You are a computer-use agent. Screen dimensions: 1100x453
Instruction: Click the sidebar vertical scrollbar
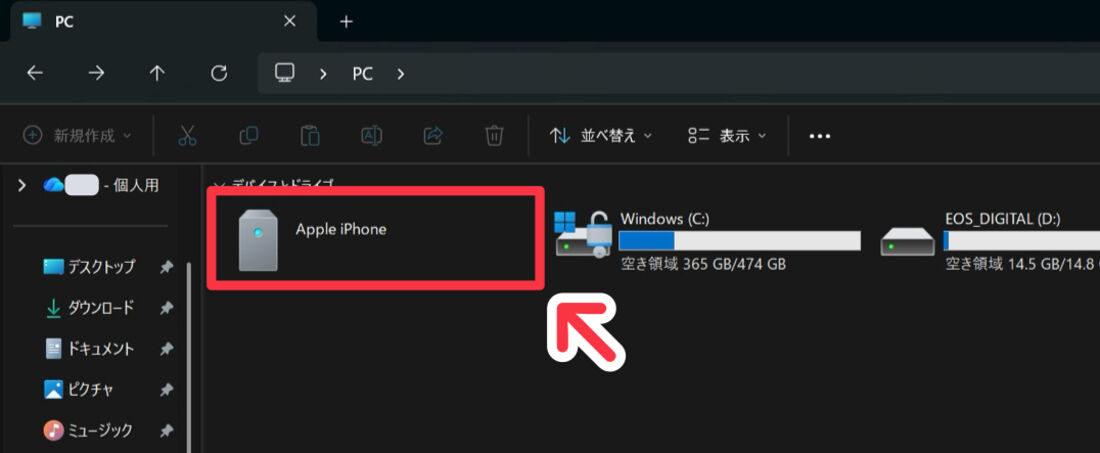pos(188,356)
